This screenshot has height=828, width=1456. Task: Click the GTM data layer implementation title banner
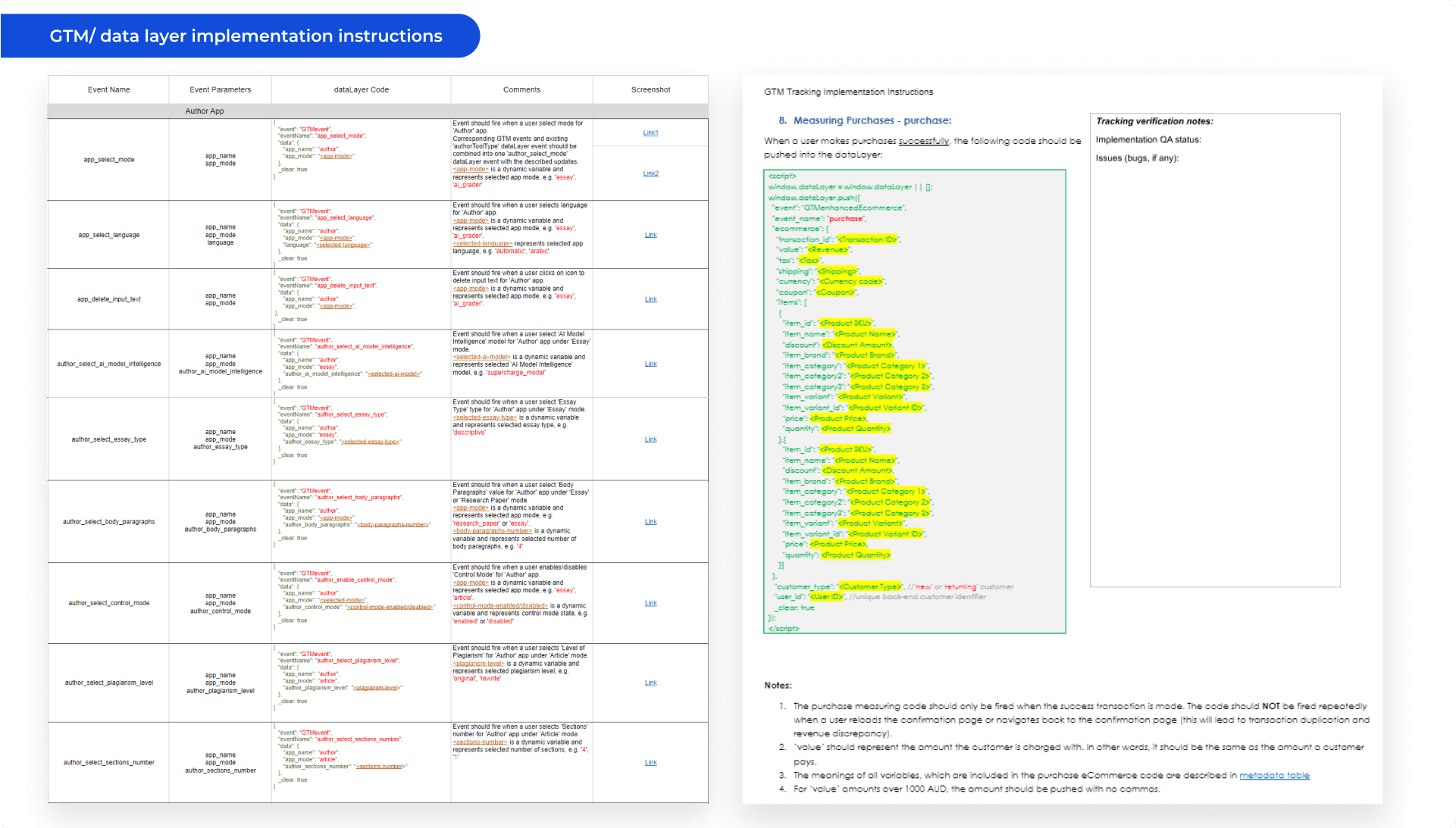pyautogui.click(x=246, y=36)
